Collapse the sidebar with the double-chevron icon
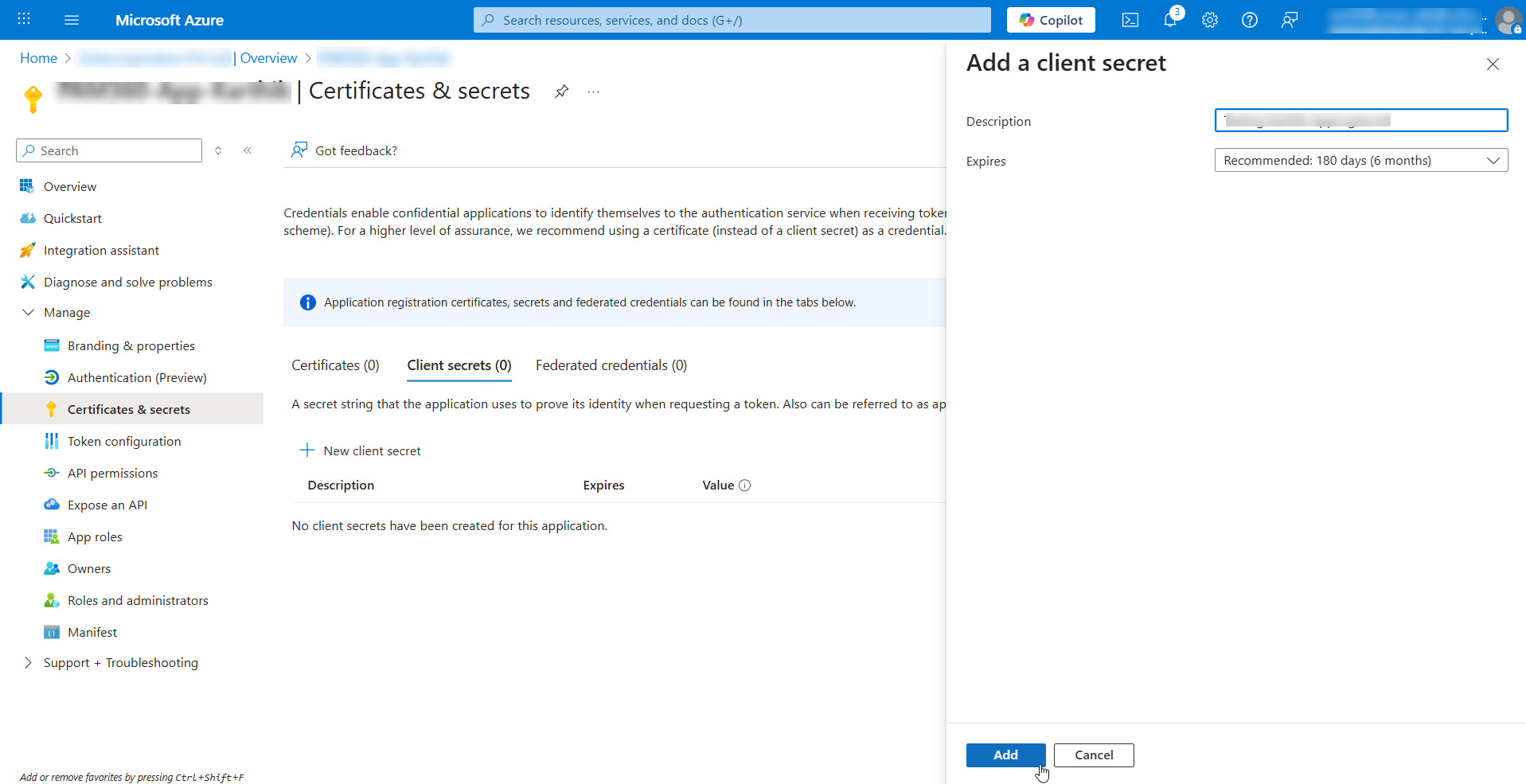 tap(248, 150)
